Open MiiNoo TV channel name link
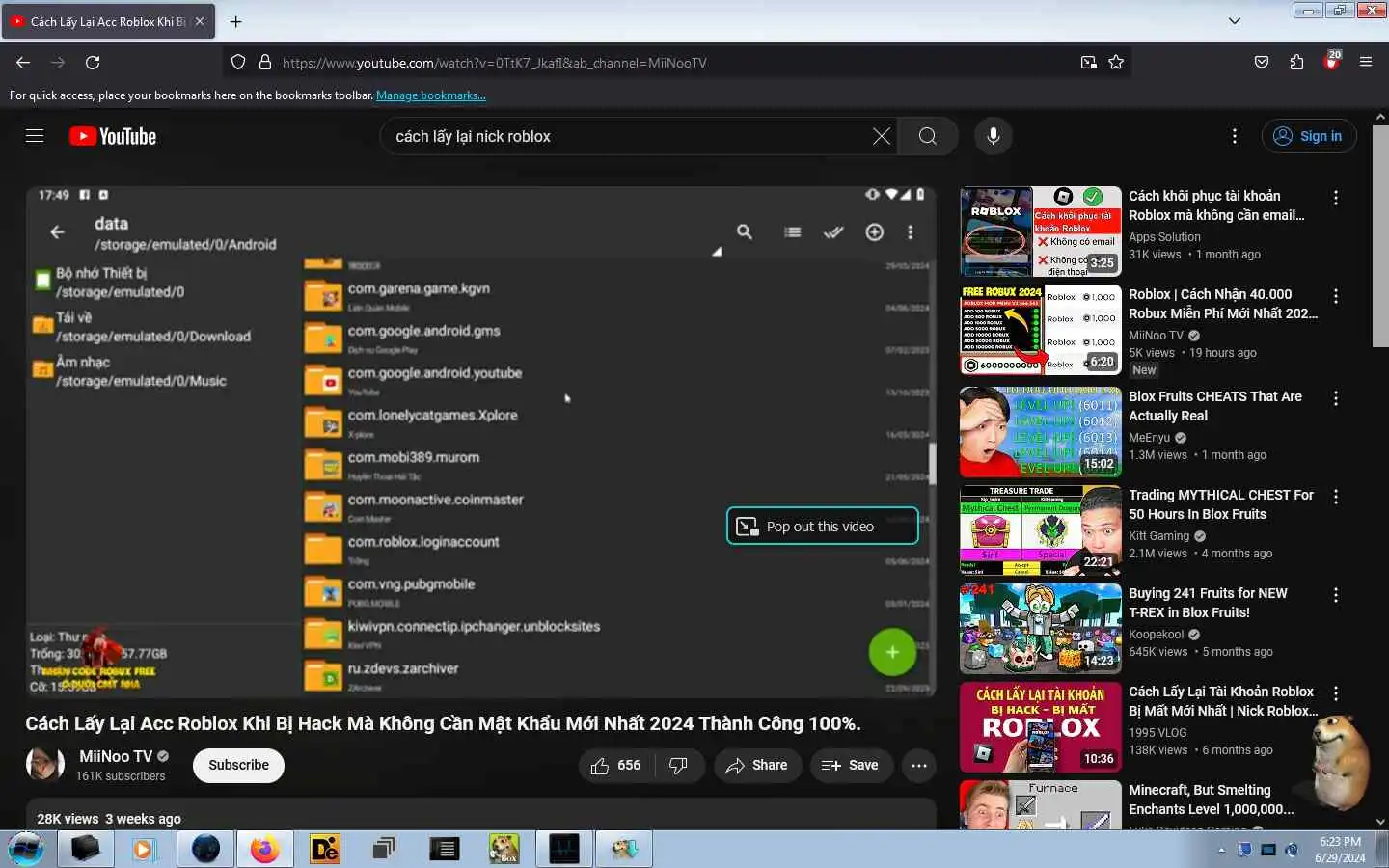 [x=116, y=757]
